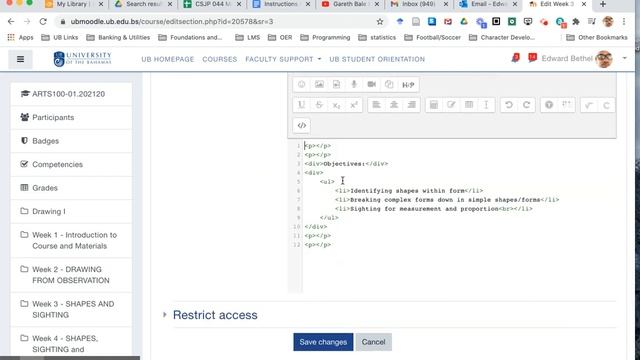The width and height of the screenshot is (640, 360).
Task: Open Chrome Extensions puzzle icon
Action: point(576,22)
